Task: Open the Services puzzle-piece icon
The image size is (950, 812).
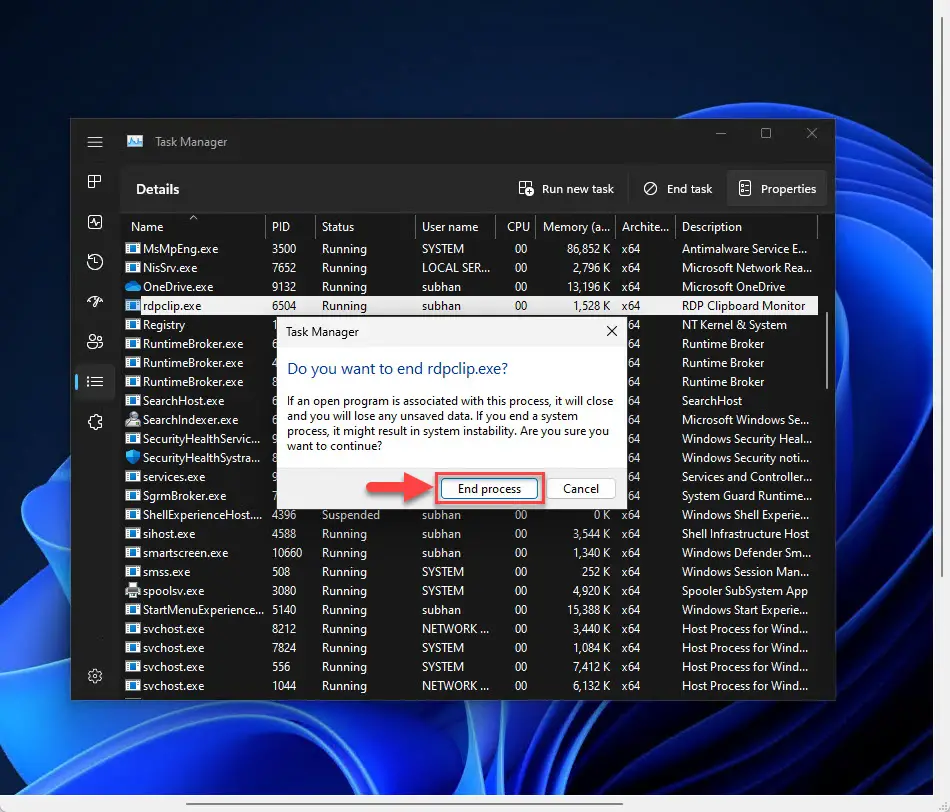Action: click(x=95, y=422)
